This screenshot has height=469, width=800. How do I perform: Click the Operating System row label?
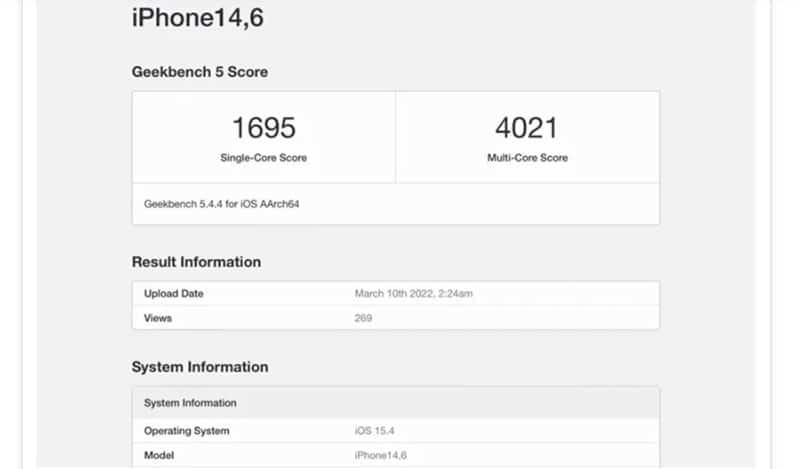pyautogui.click(x=187, y=431)
